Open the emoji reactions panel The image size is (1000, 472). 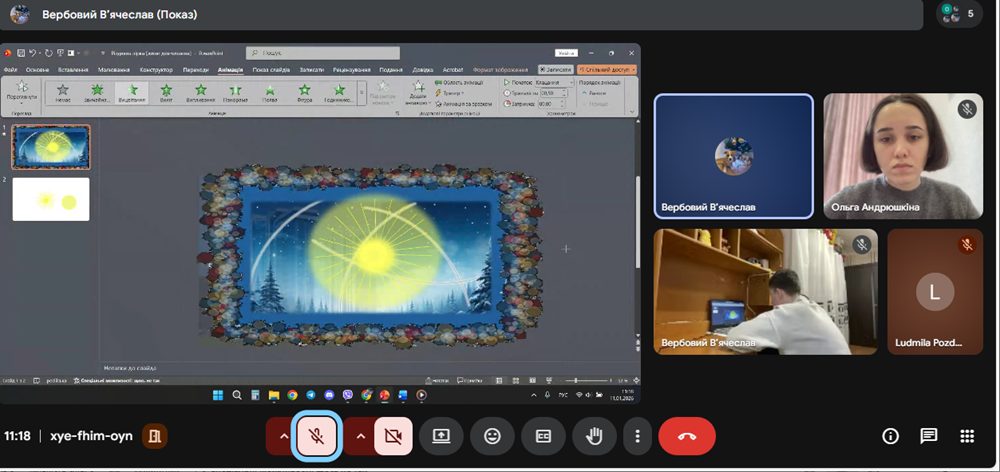492,436
